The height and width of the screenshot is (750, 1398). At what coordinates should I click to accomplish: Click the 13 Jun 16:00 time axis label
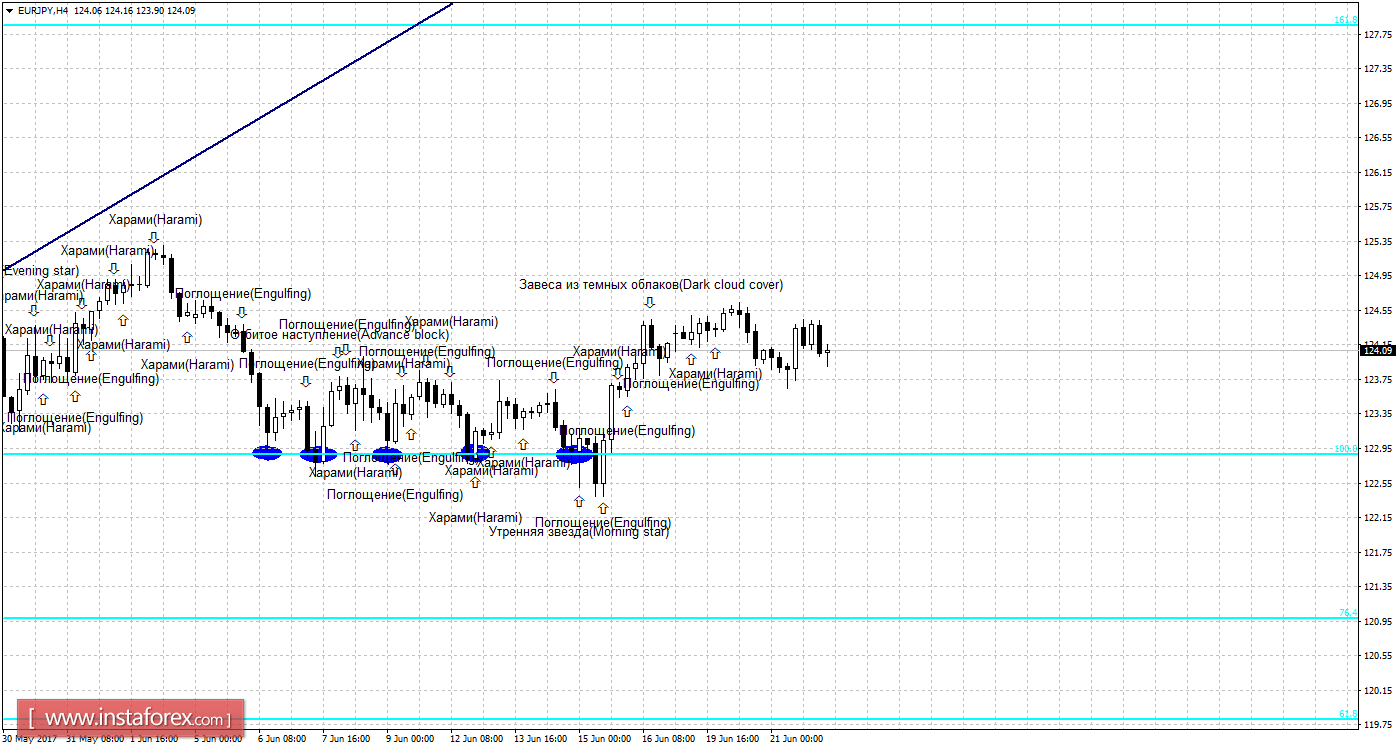click(x=540, y=739)
